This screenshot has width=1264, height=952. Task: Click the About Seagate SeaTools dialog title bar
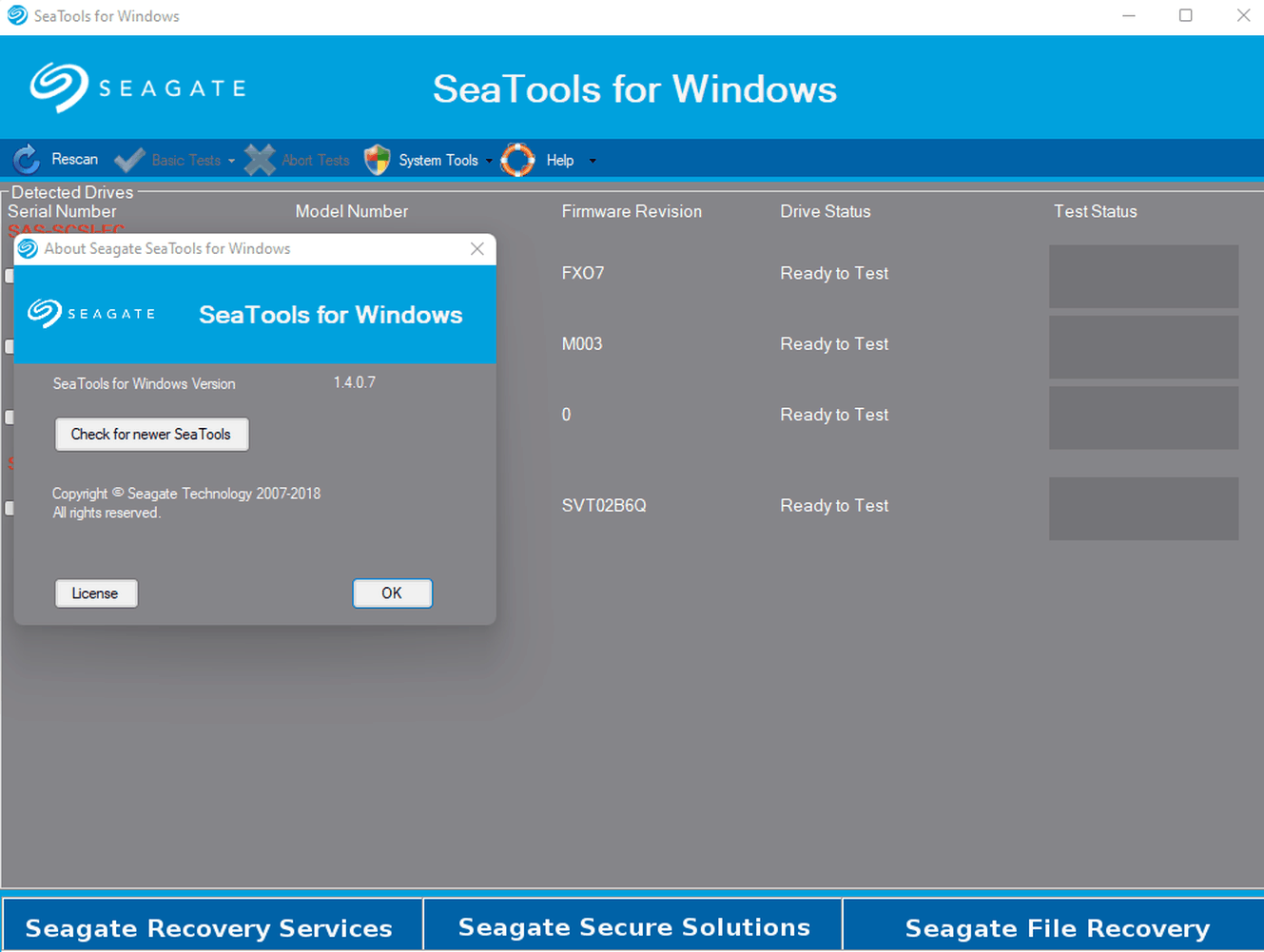click(255, 248)
